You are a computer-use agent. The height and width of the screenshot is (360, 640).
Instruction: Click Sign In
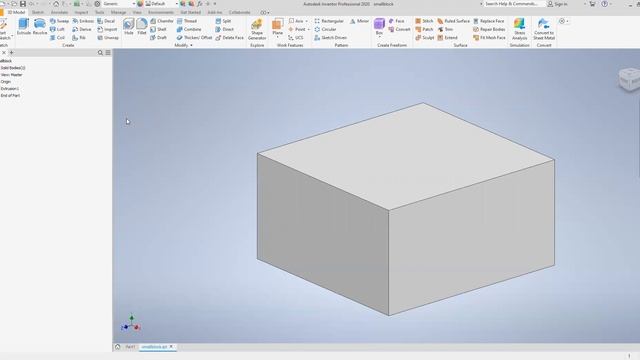(558, 4)
